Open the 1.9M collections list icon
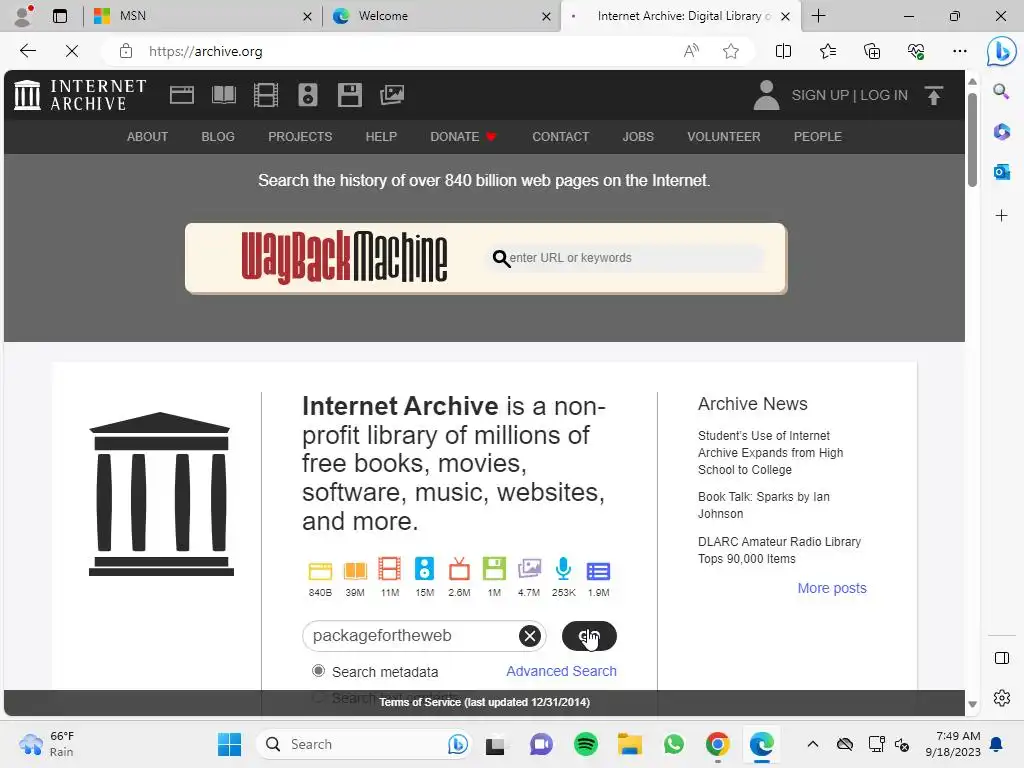 click(x=598, y=571)
